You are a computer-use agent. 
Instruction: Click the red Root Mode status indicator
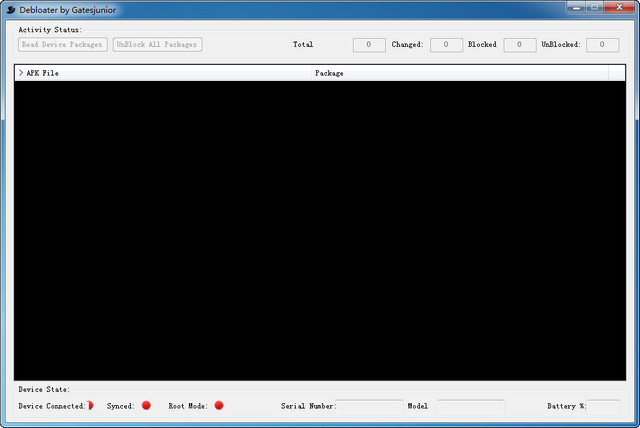219,406
